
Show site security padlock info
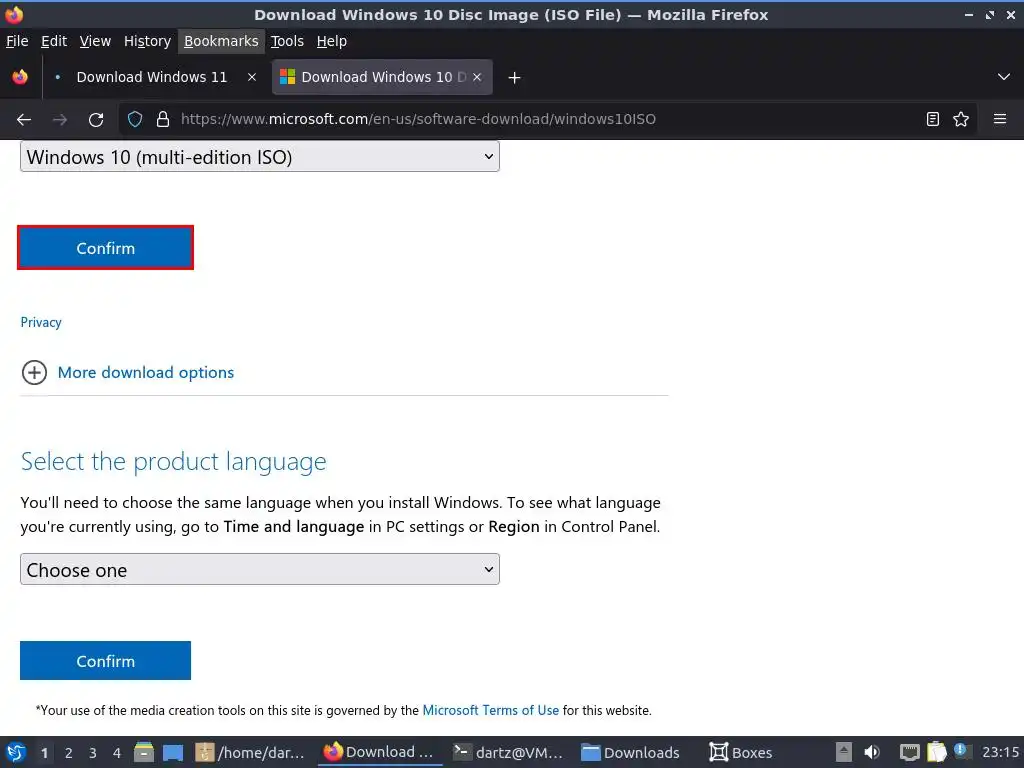tap(163, 120)
